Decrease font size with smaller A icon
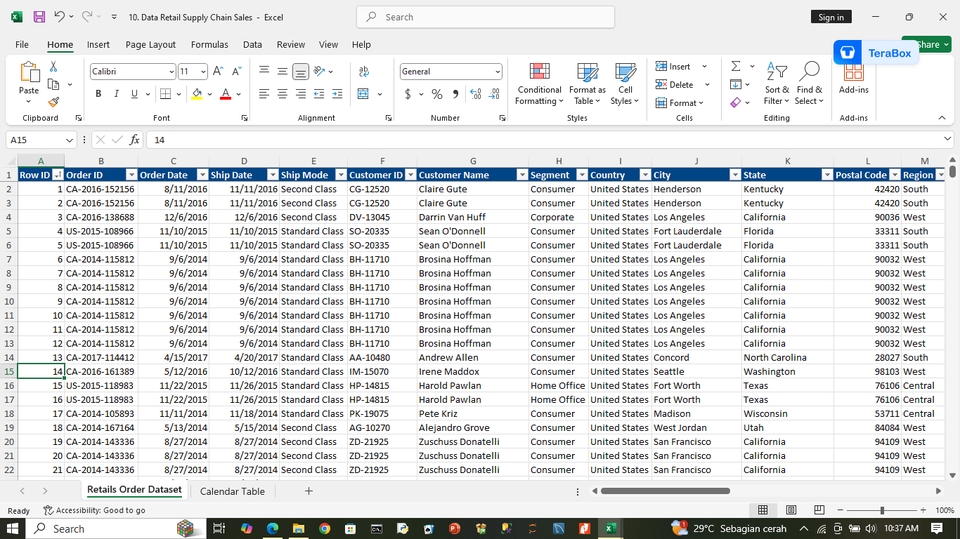The height and width of the screenshot is (539, 960). click(x=237, y=71)
